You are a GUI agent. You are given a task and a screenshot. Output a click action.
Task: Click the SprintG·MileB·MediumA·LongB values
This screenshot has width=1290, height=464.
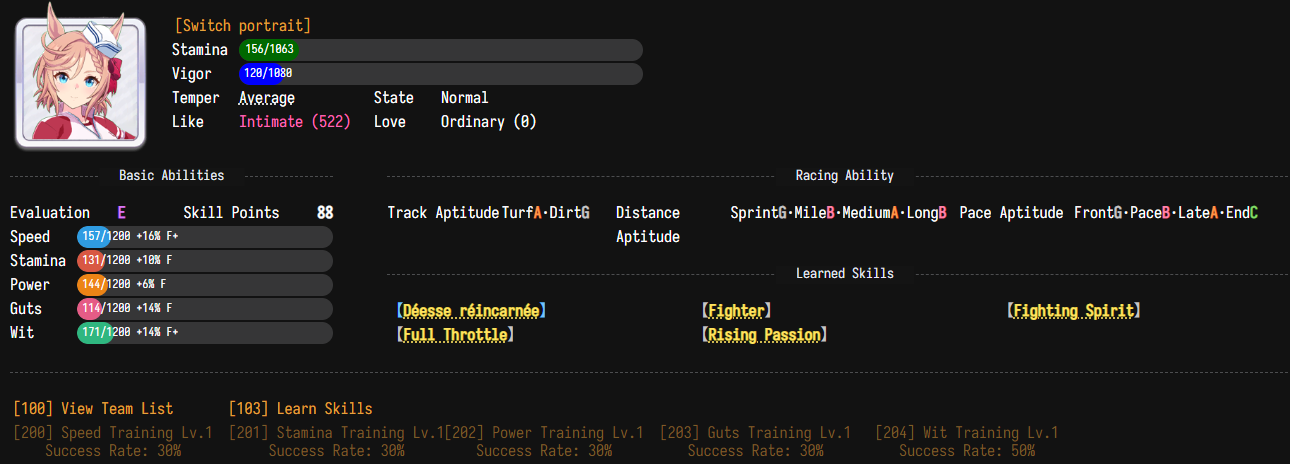pyautogui.click(x=839, y=213)
